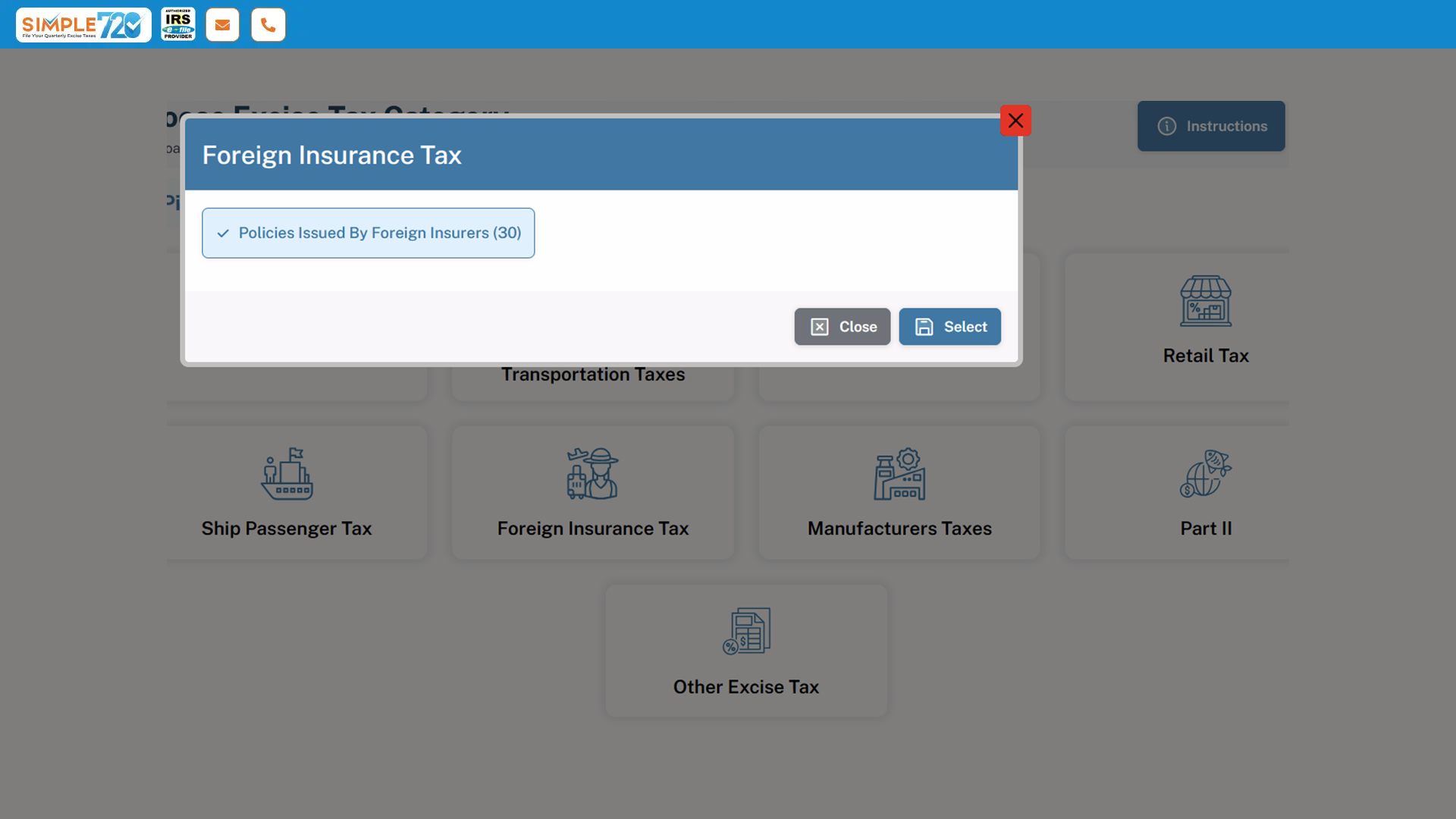
Task: Click the Manufacturers Taxes factory icon
Action: coord(899,474)
